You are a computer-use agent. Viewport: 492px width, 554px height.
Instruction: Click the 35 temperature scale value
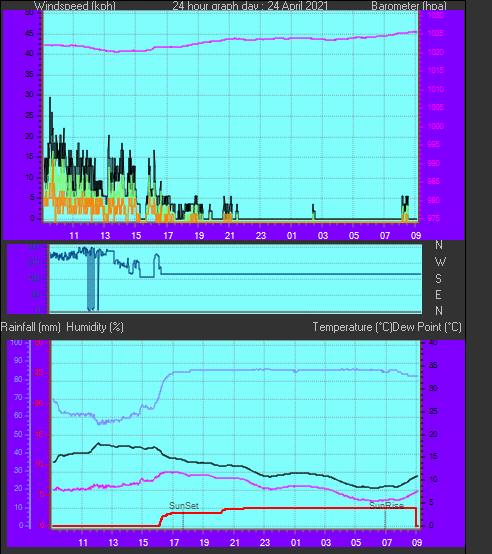pos(433,365)
